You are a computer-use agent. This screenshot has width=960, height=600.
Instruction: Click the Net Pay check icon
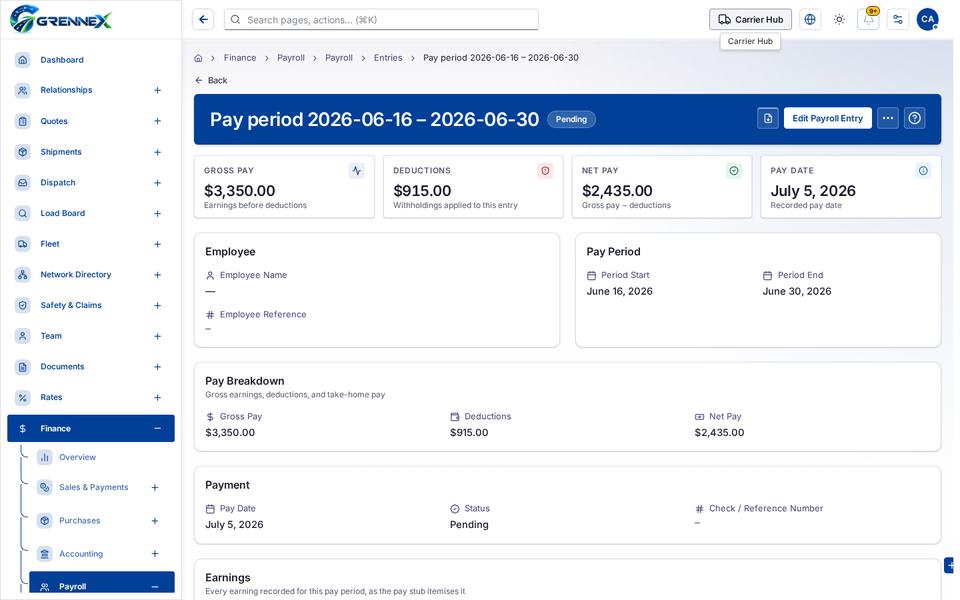[x=734, y=171]
